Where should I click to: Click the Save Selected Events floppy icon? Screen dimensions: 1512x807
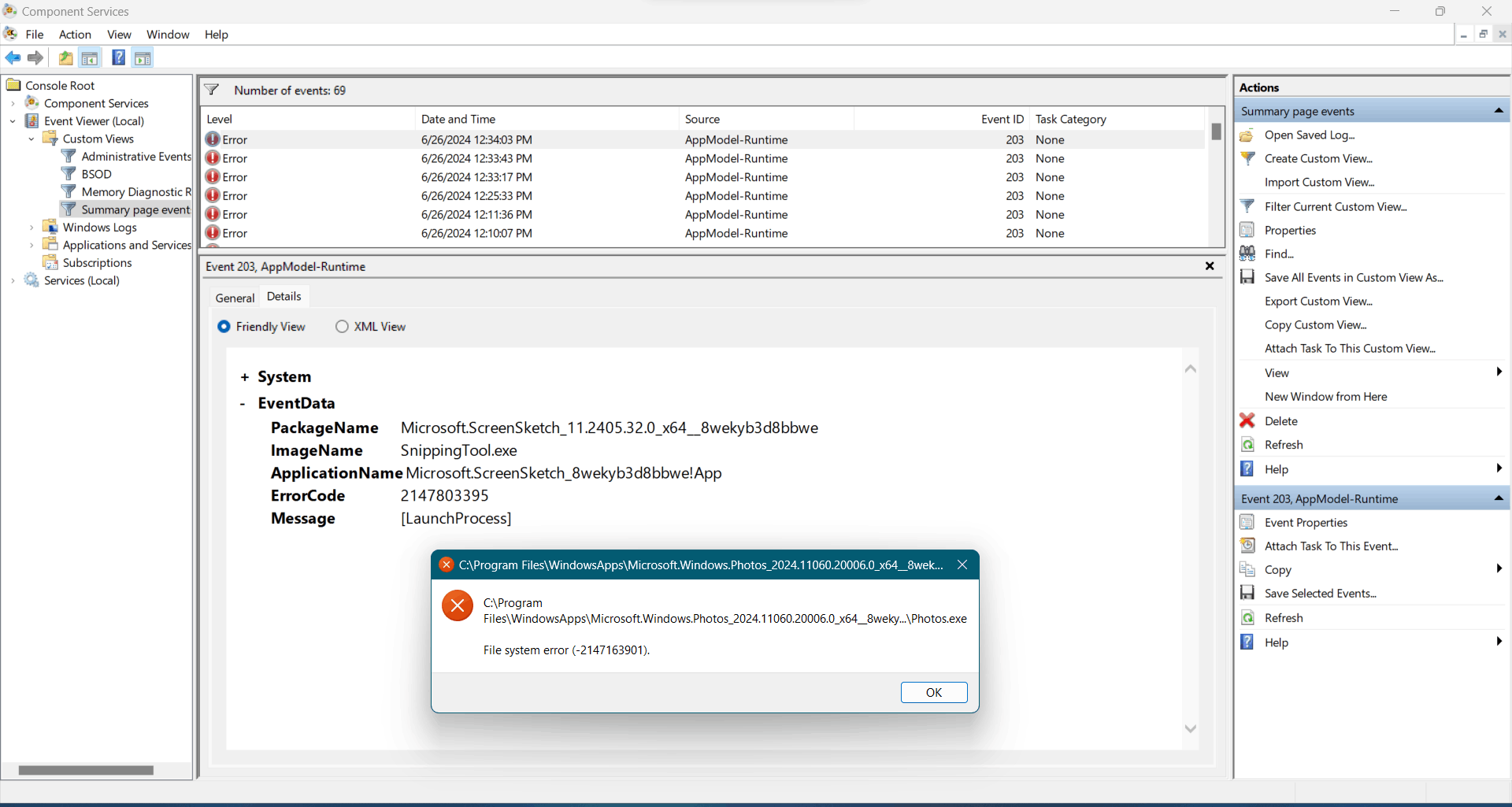[1247, 593]
